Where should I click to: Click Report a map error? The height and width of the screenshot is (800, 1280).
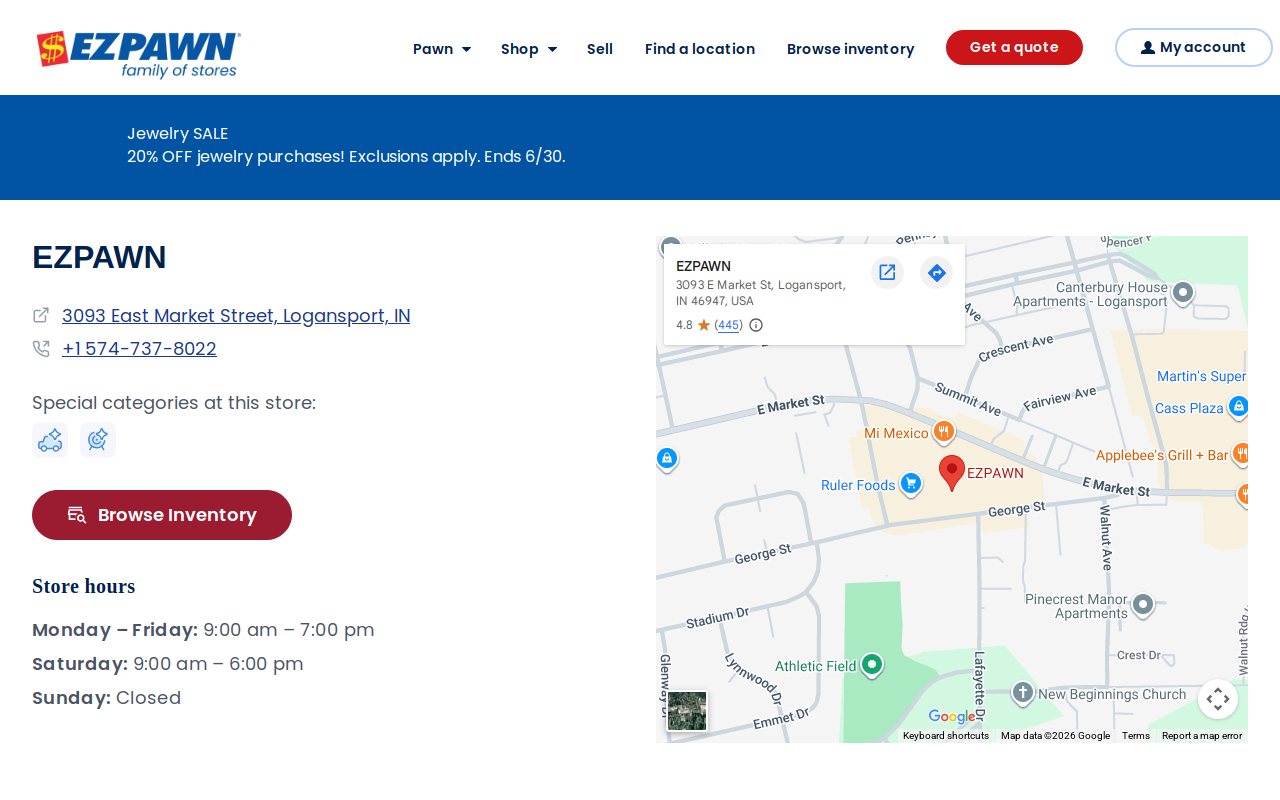coord(1202,736)
